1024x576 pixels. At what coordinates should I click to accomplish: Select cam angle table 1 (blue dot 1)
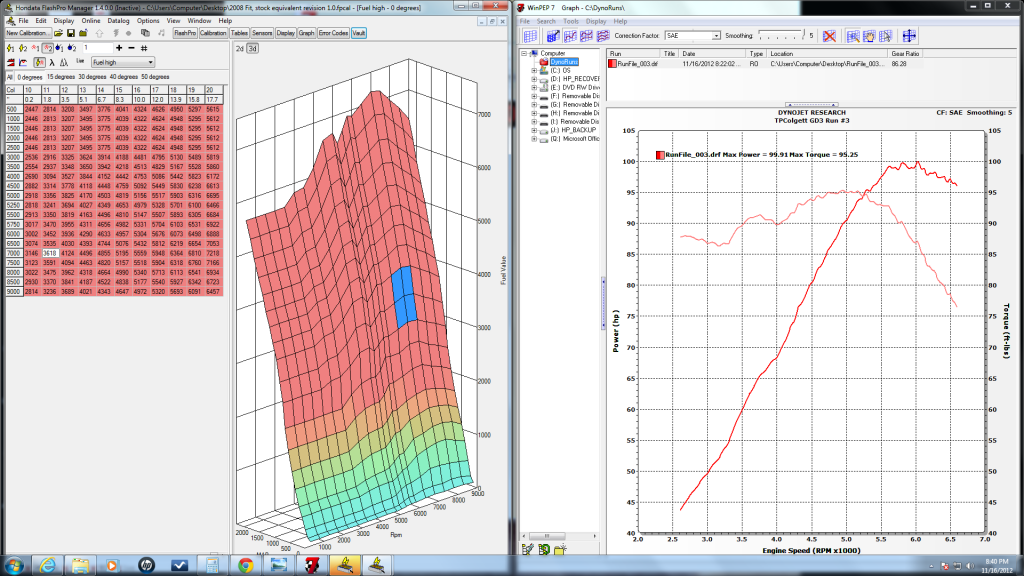pos(59,48)
